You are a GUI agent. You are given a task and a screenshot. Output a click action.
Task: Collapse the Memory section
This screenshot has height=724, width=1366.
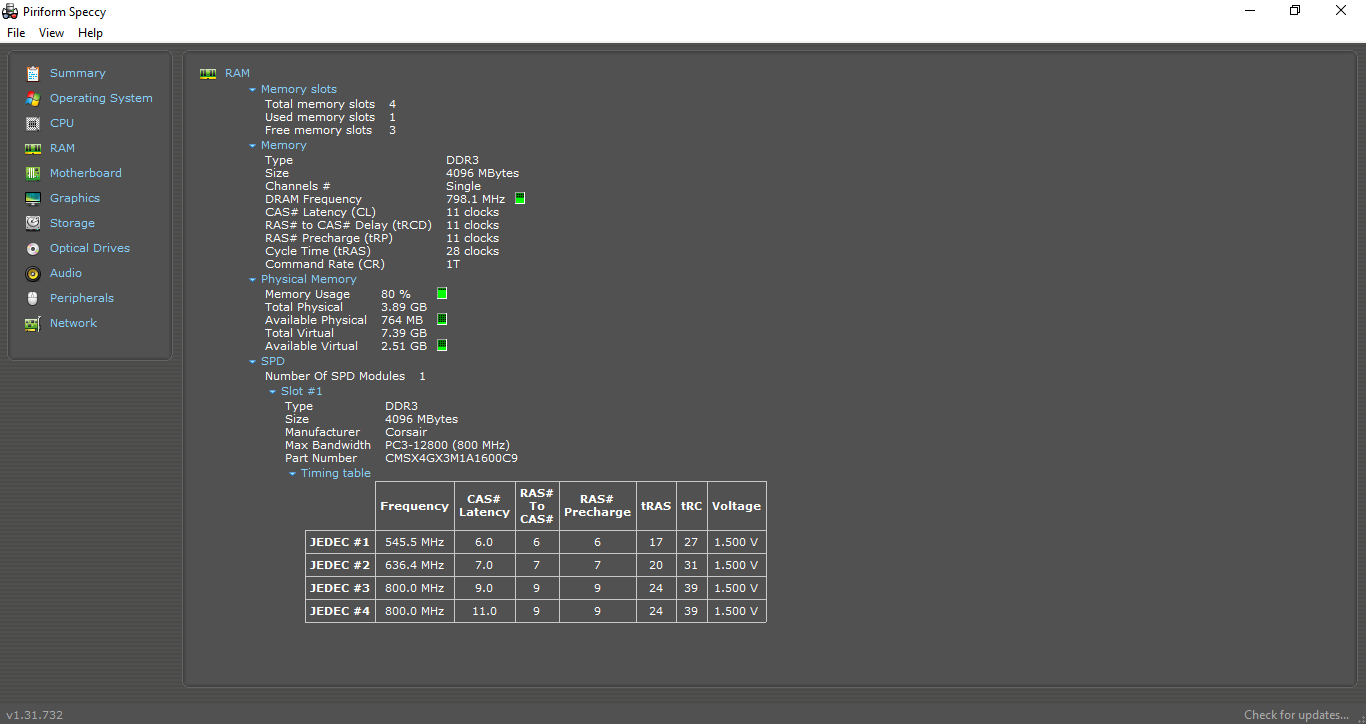253,145
